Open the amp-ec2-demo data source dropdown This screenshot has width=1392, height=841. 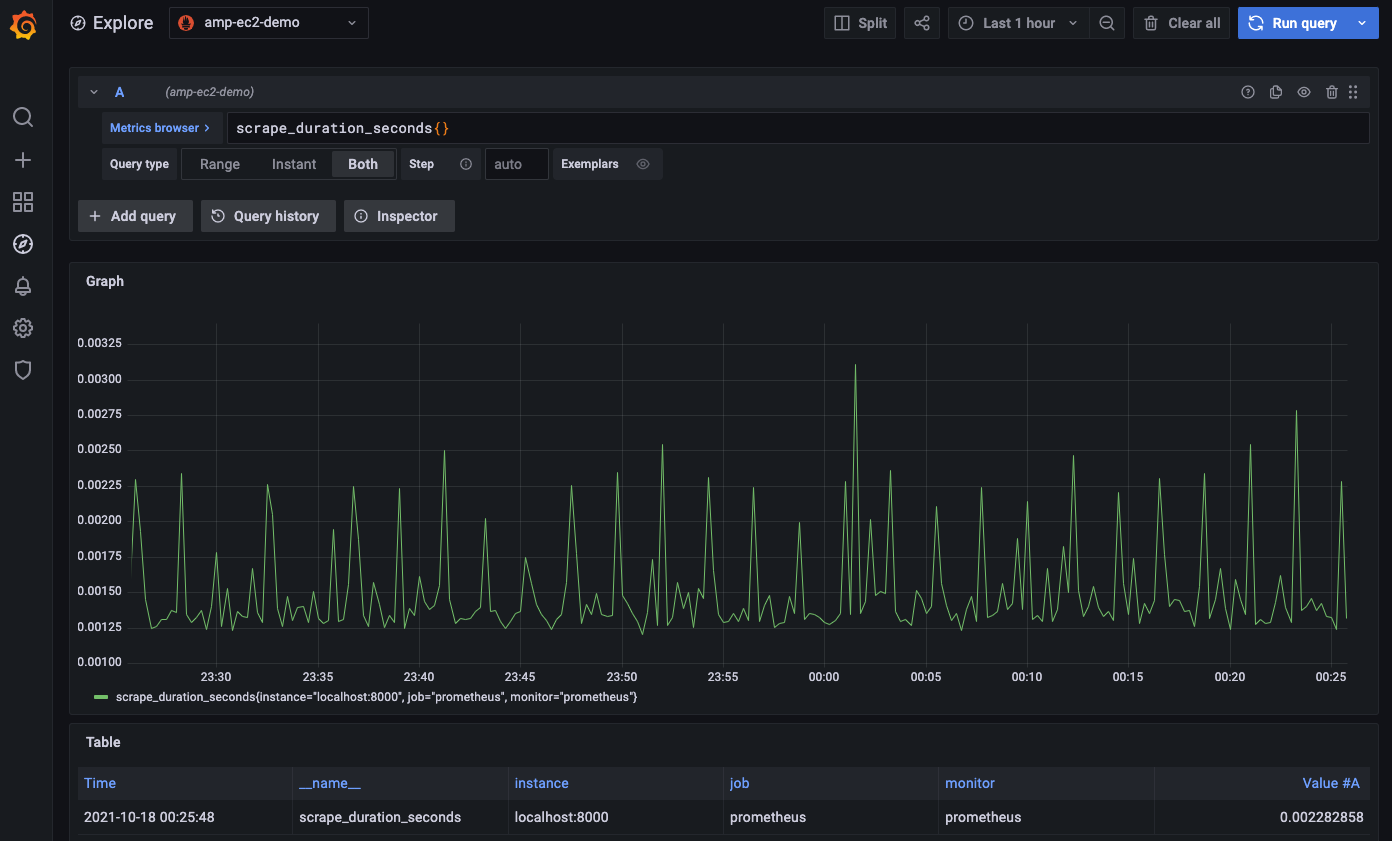(x=268, y=23)
